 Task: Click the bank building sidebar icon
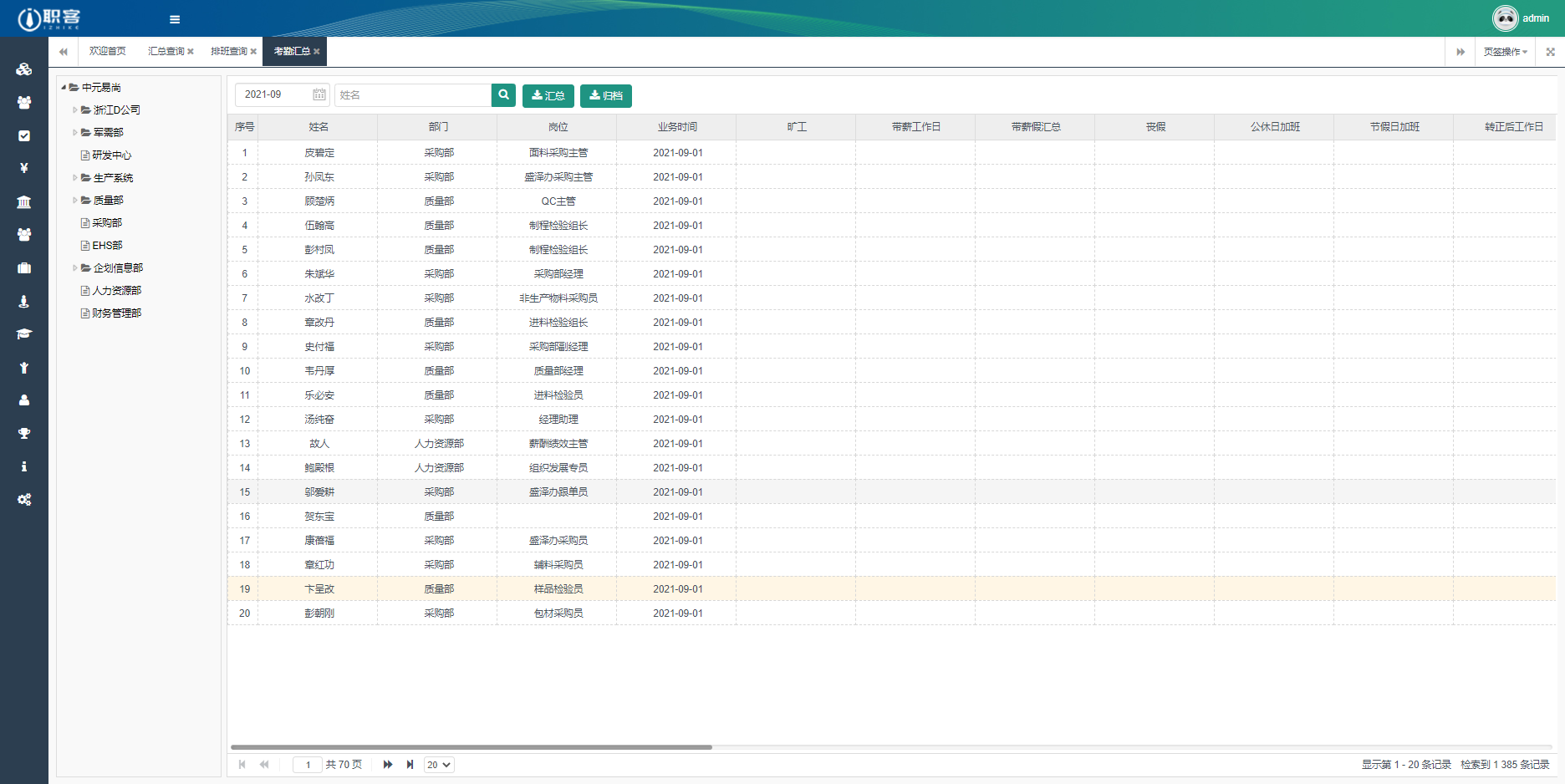[24, 201]
